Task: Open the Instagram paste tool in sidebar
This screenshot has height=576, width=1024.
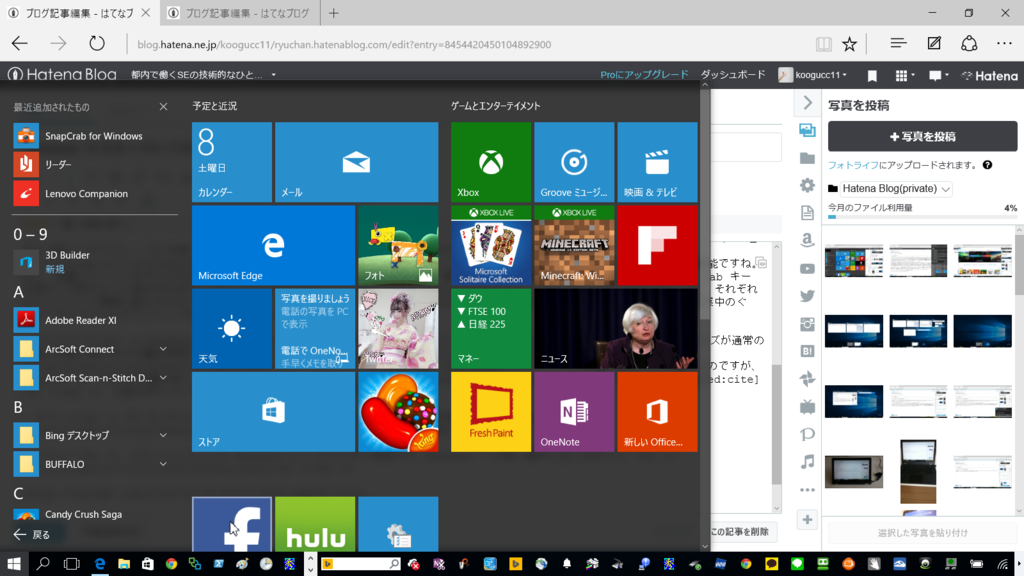Action: [x=807, y=324]
